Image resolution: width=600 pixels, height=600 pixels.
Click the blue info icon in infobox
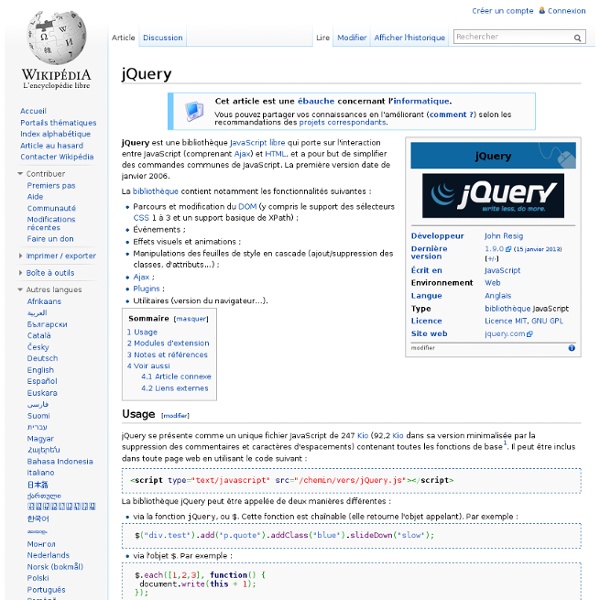coord(571,348)
